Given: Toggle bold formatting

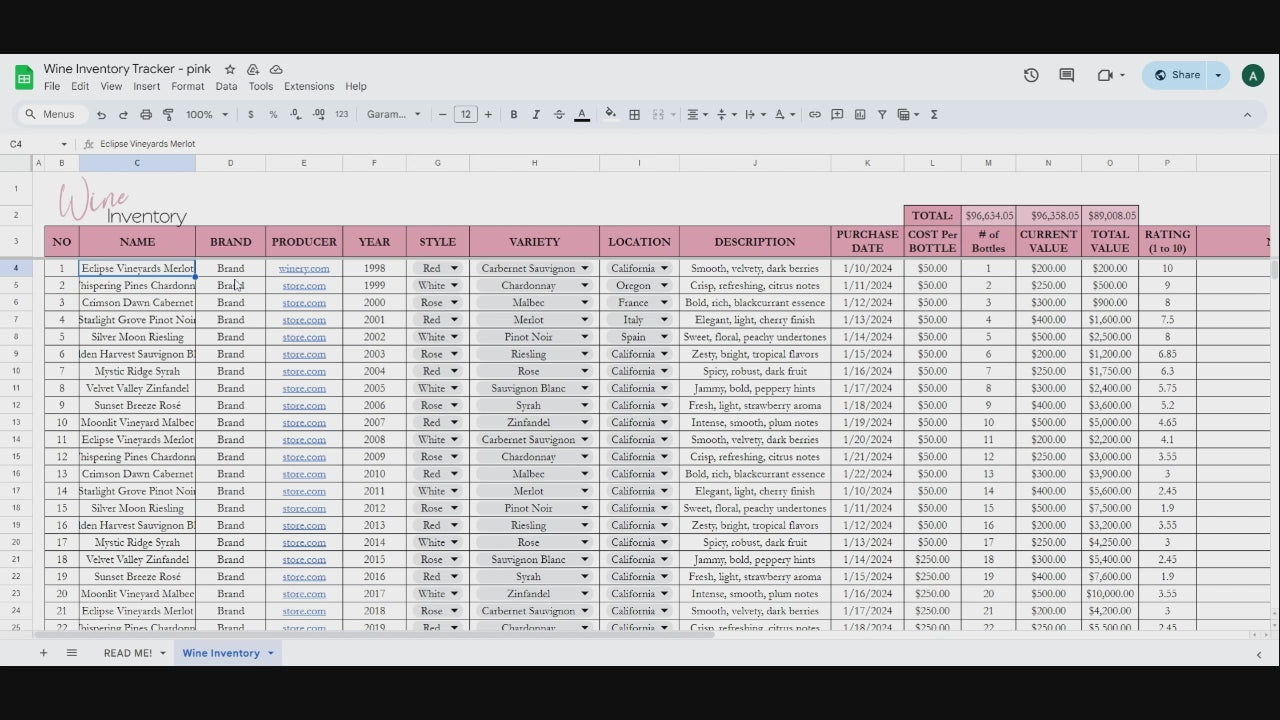Looking at the screenshot, I should click(x=514, y=115).
